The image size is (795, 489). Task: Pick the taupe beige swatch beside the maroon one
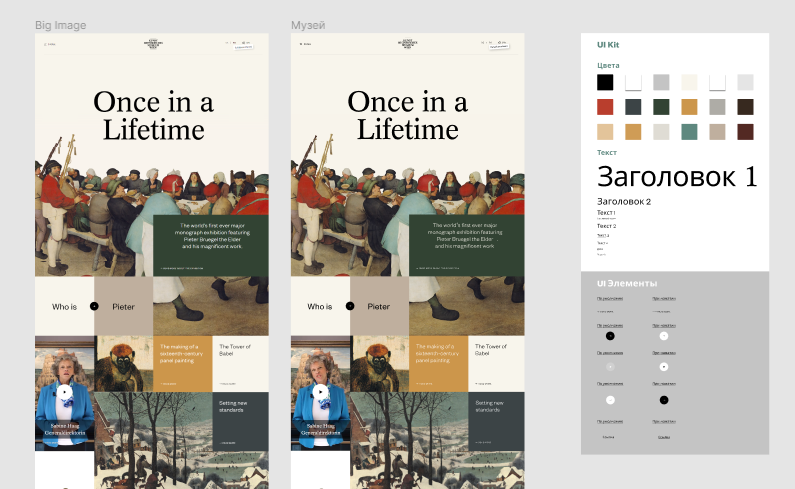[x=717, y=132]
